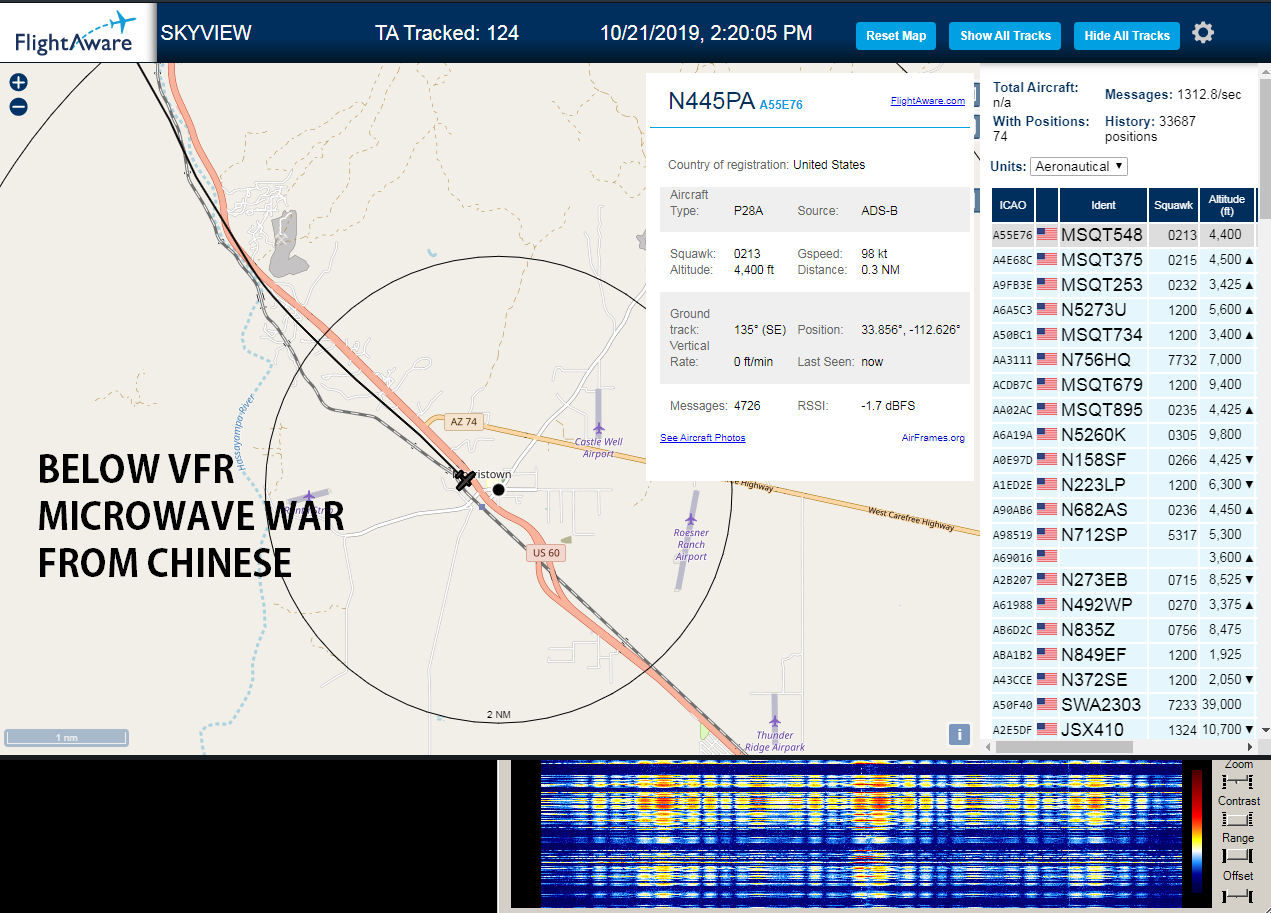Click the waterfall color scale bar
Image resolution: width=1271 pixels, height=913 pixels.
[x=1196, y=831]
